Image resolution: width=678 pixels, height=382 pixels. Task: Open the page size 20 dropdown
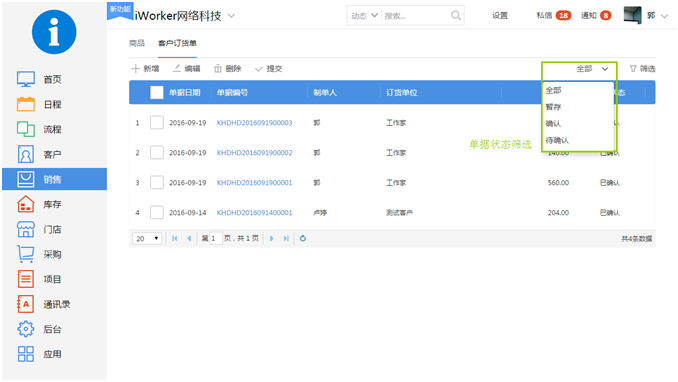pyautogui.click(x=147, y=238)
